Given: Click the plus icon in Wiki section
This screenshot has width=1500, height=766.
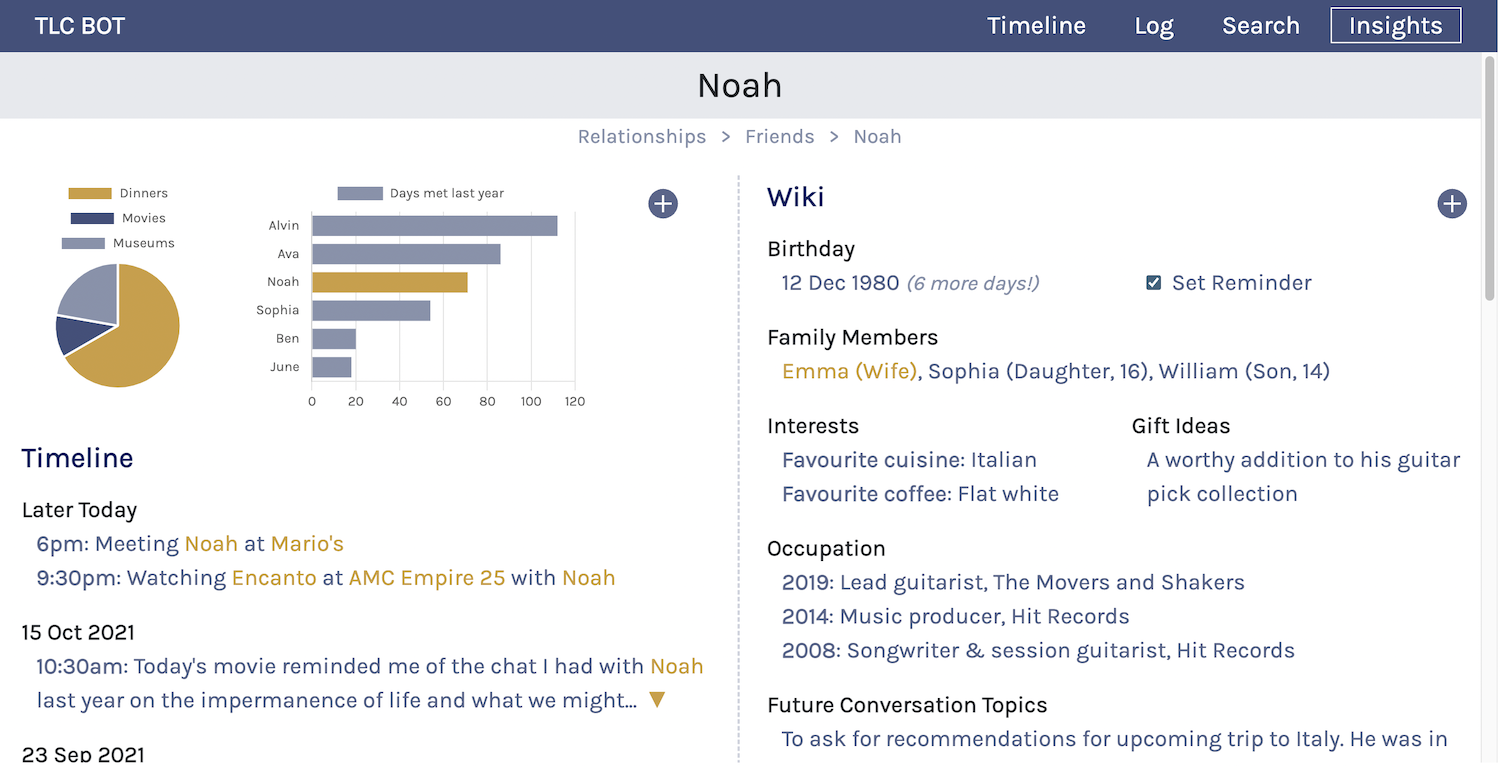Looking at the screenshot, I should [x=1451, y=204].
